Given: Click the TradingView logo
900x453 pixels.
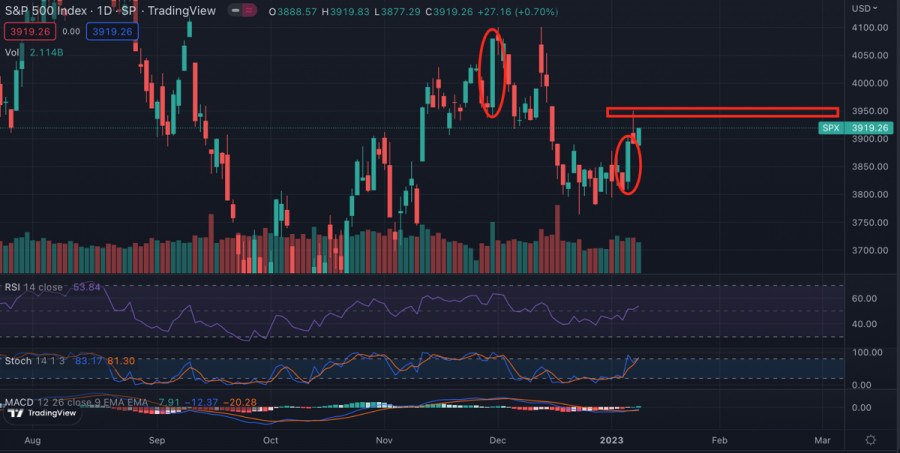Looking at the screenshot, I should 42,413.
